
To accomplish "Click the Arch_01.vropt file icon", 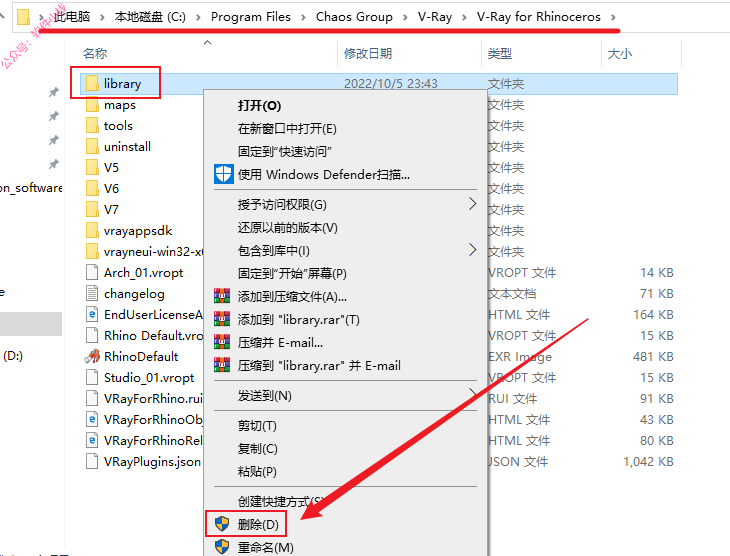I will tap(92, 272).
